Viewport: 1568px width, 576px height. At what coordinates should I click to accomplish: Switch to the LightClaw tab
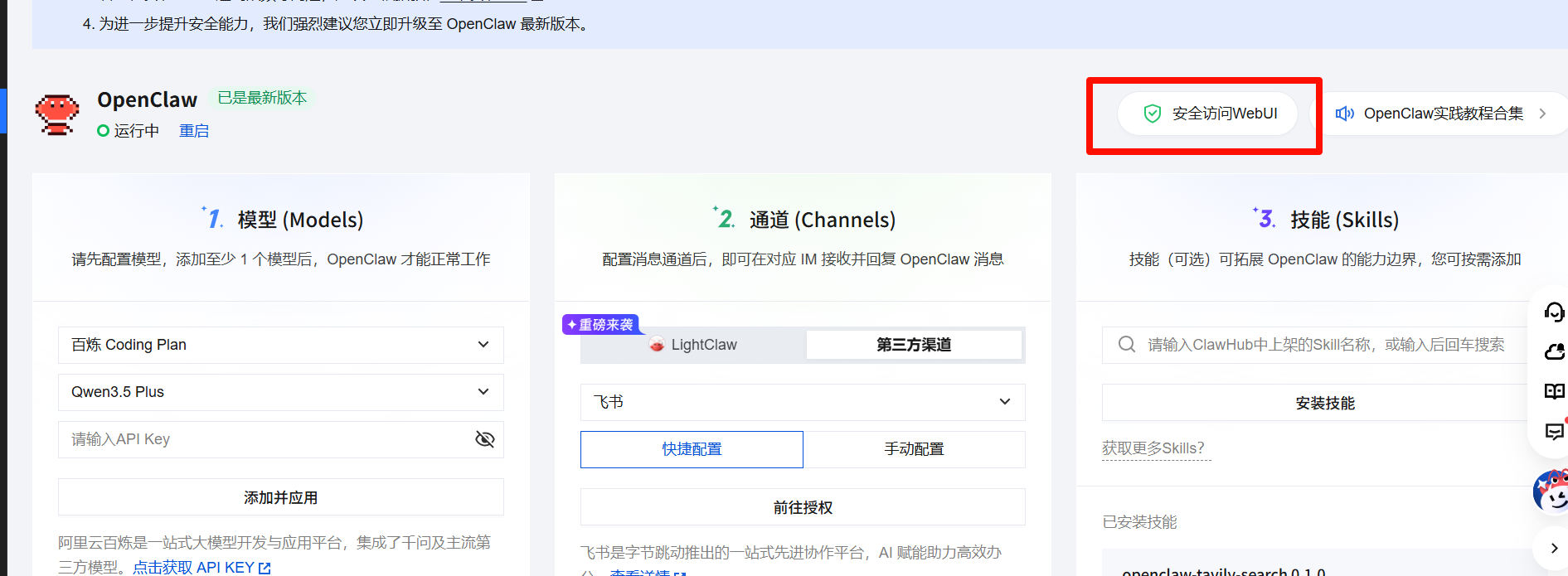(693, 345)
